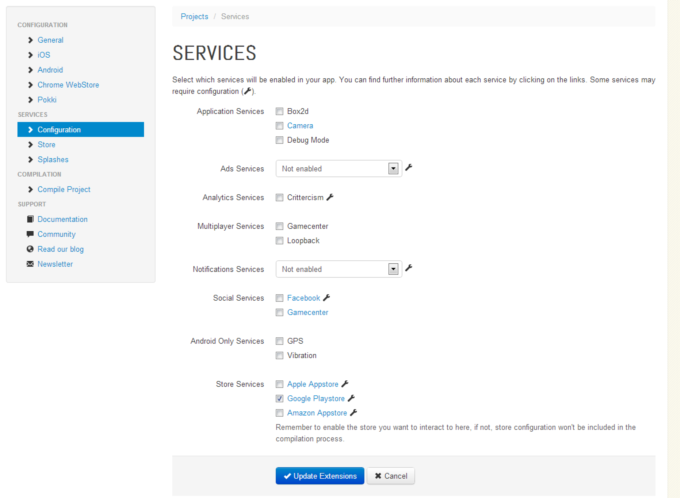Click the chevron icon beside Compile Project

pos(30,190)
